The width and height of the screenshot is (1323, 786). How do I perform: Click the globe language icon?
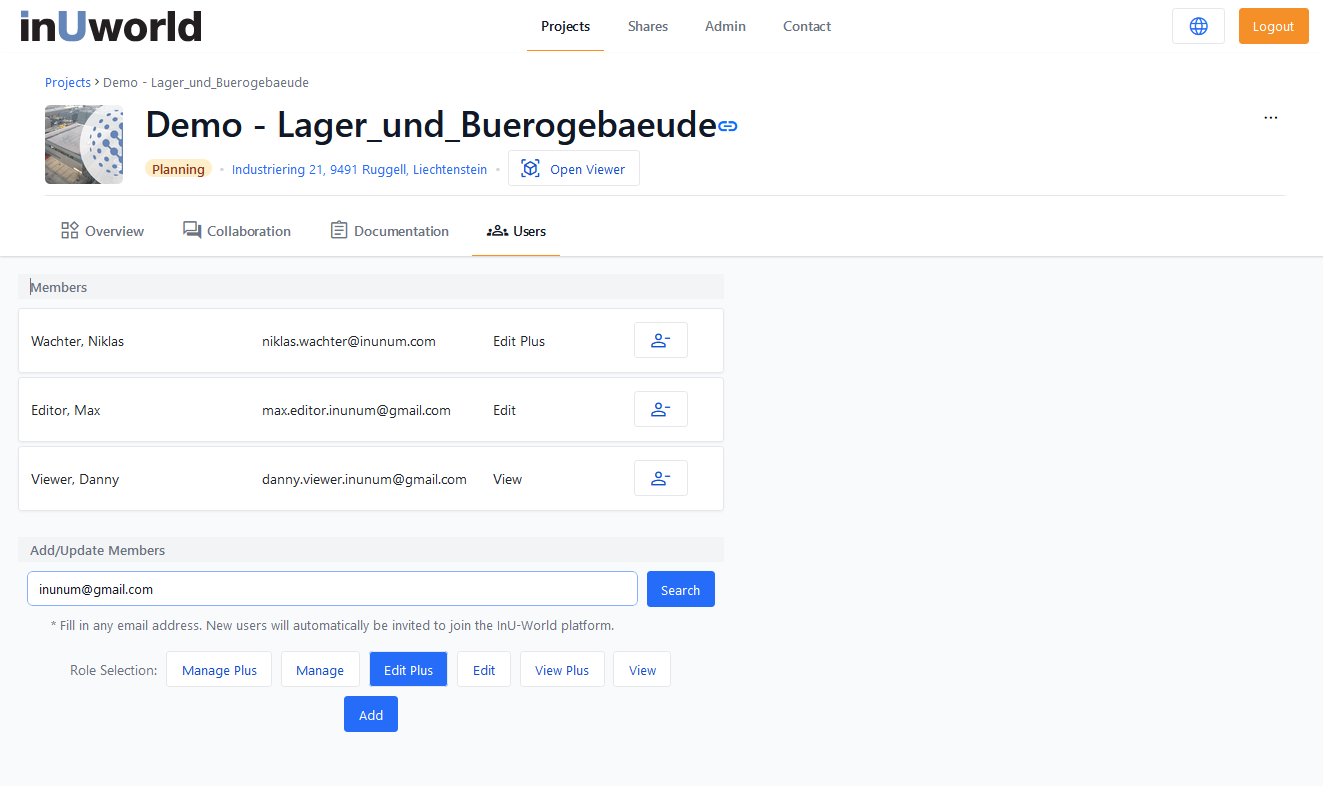1198,26
